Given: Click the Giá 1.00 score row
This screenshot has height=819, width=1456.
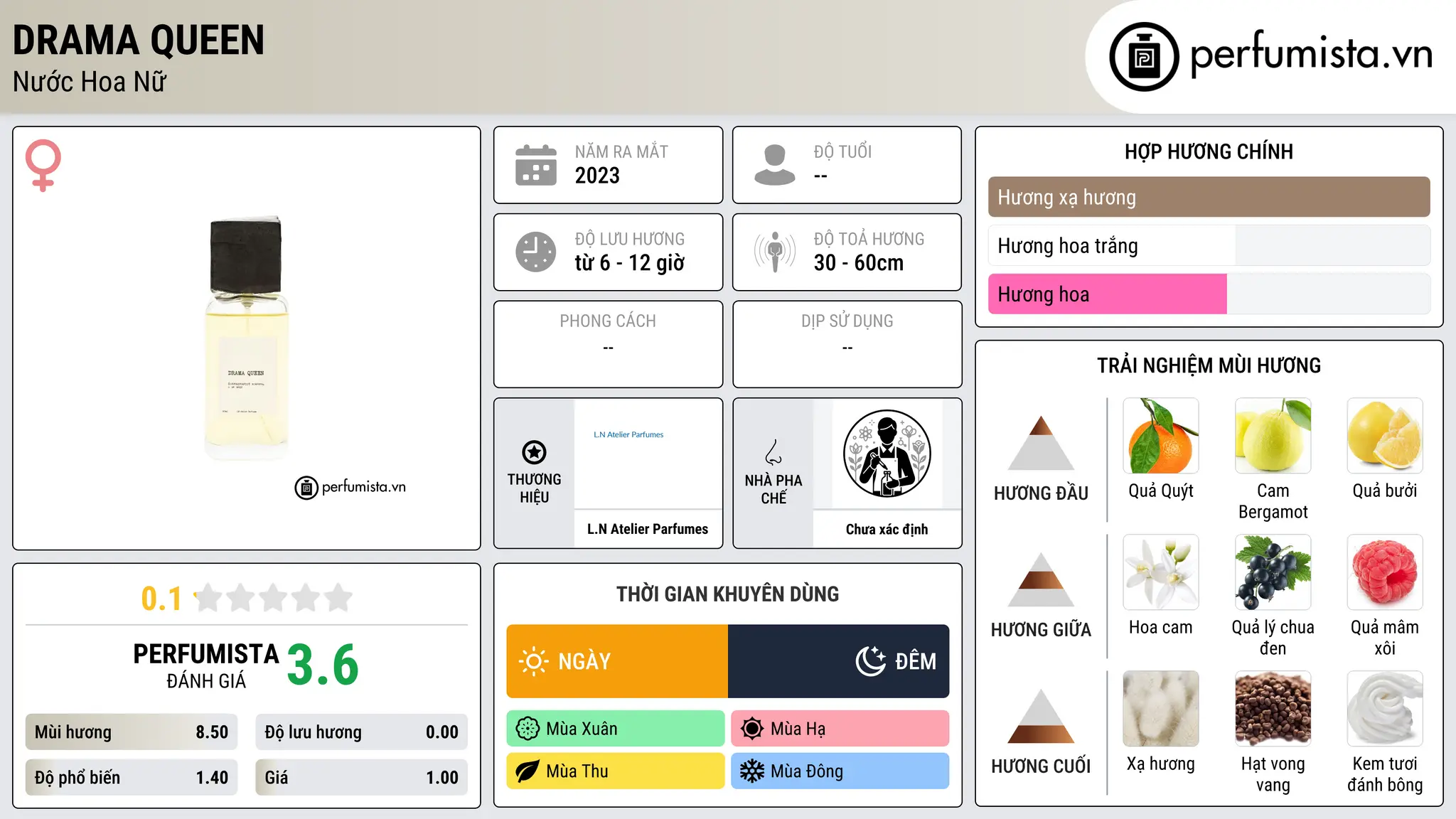Looking at the screenshot, I should click(x=361, y=778).
